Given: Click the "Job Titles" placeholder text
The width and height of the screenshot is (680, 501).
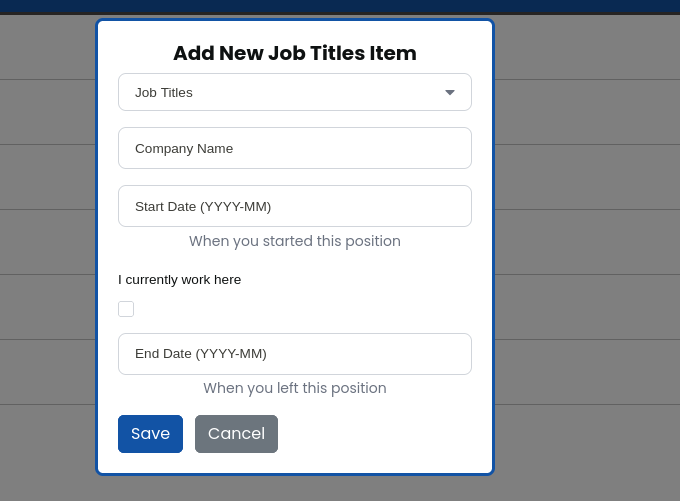Looking at the screenshot, I should (164, 93).
